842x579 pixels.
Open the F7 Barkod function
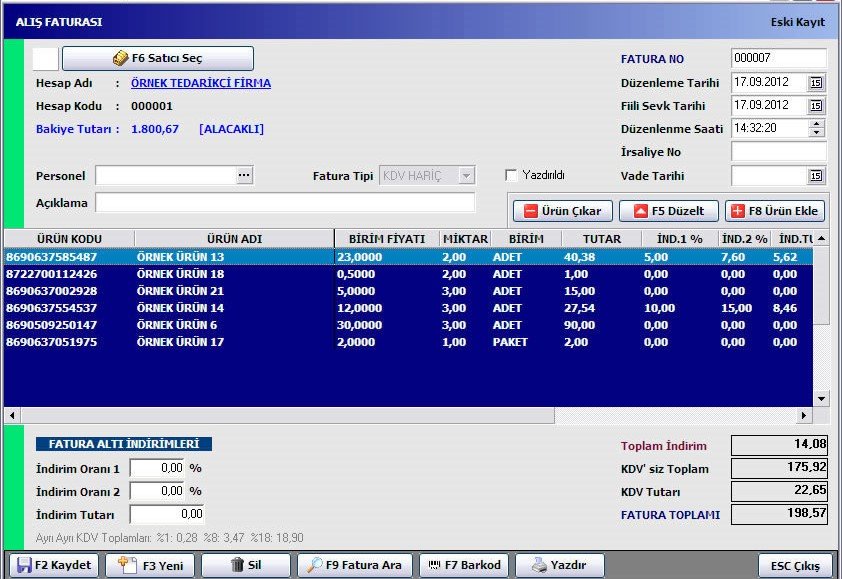465,565
